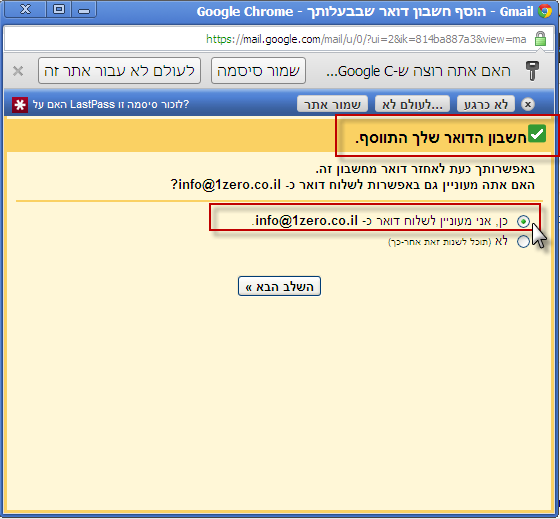Click the key icon in password bar

point(532,71)
